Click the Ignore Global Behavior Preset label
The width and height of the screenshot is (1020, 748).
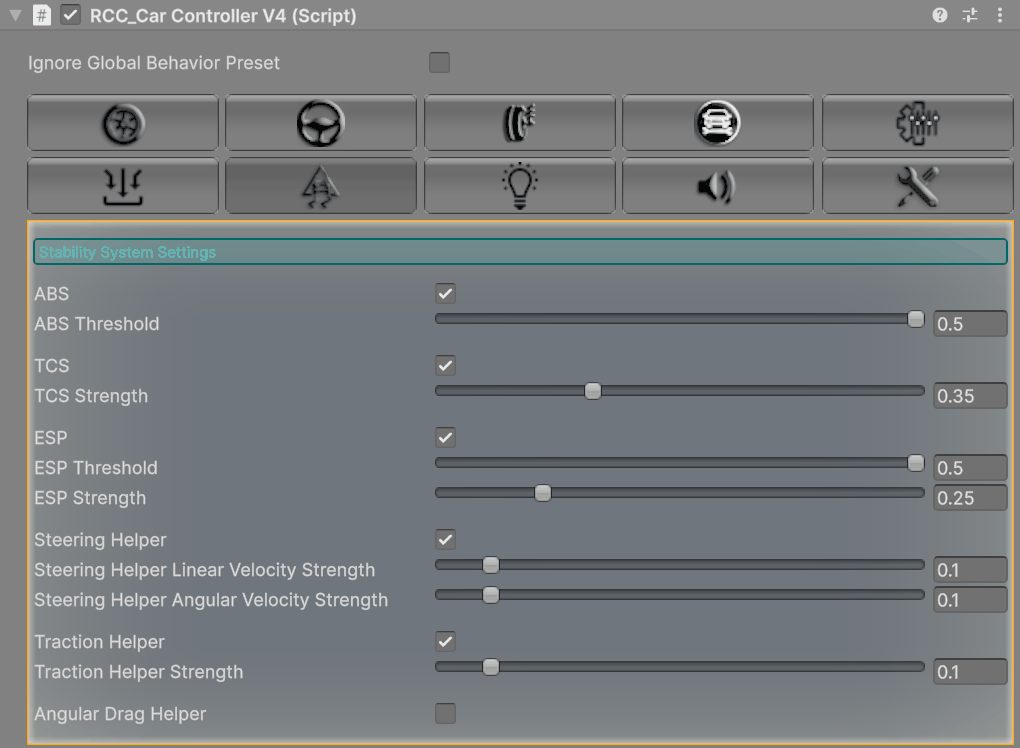click(154, 63)
